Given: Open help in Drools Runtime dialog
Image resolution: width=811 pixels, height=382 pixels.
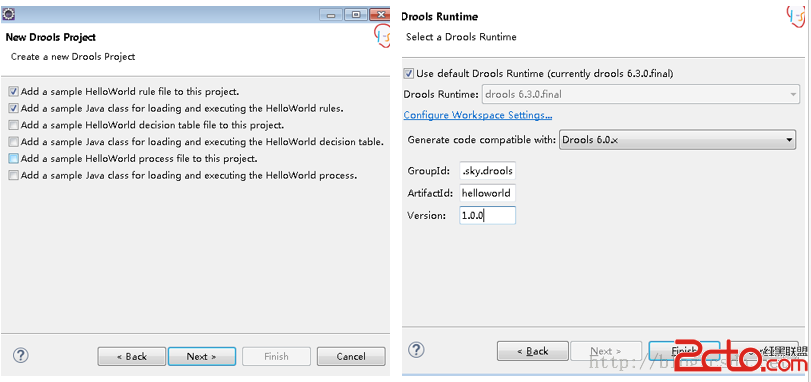Looking at the screenshot, I should click(416, 350).
